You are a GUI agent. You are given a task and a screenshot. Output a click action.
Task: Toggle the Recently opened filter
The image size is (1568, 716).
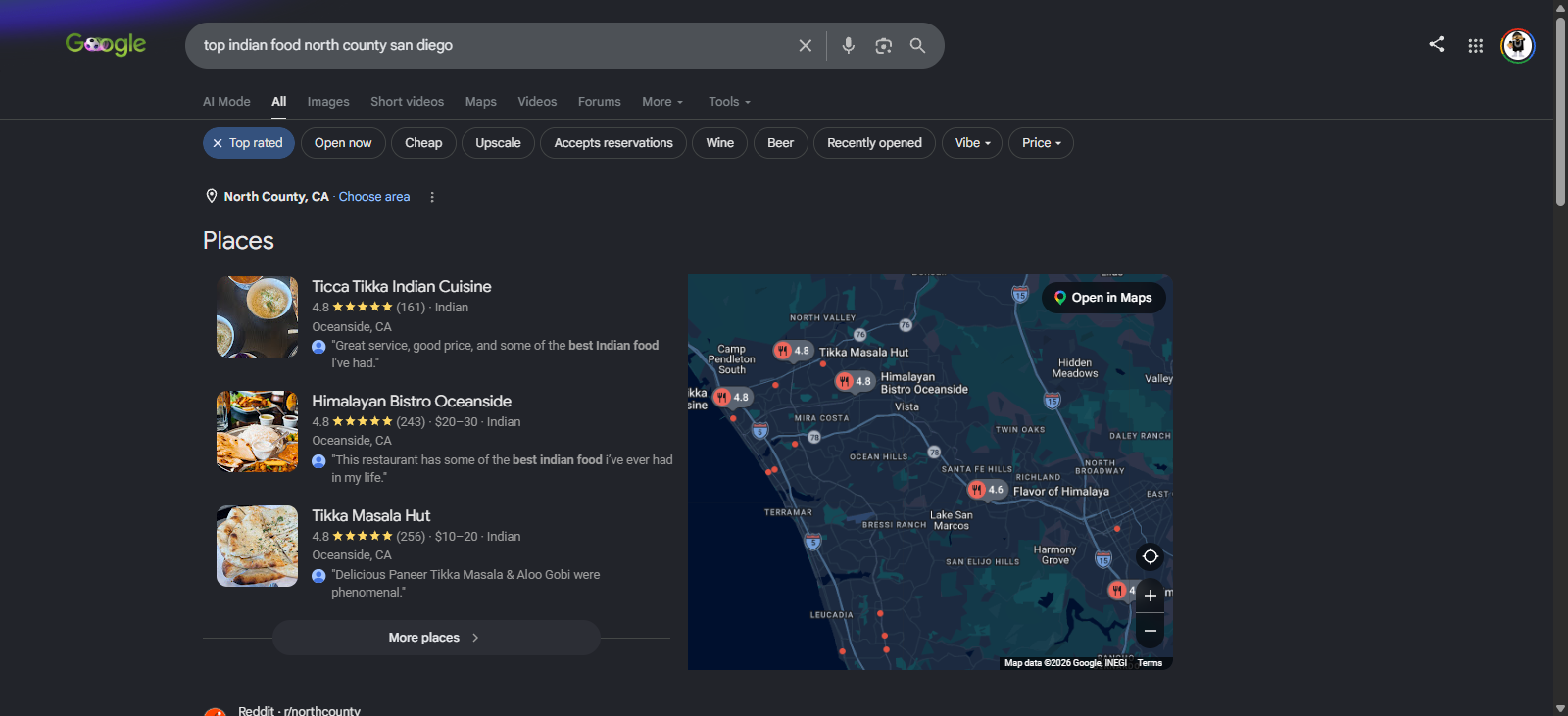point(874,143)
